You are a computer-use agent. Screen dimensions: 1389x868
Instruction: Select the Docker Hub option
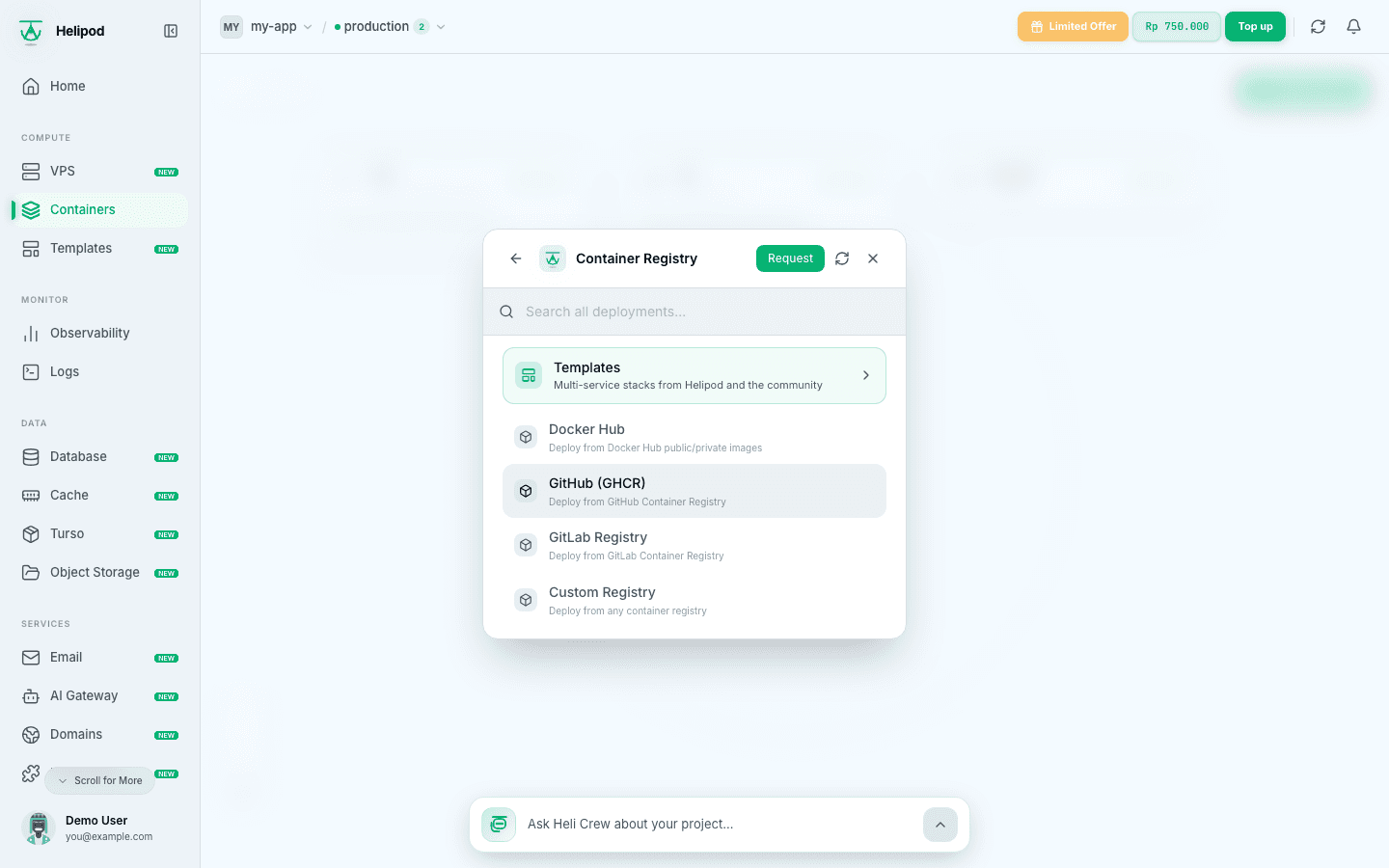point(694,437)
